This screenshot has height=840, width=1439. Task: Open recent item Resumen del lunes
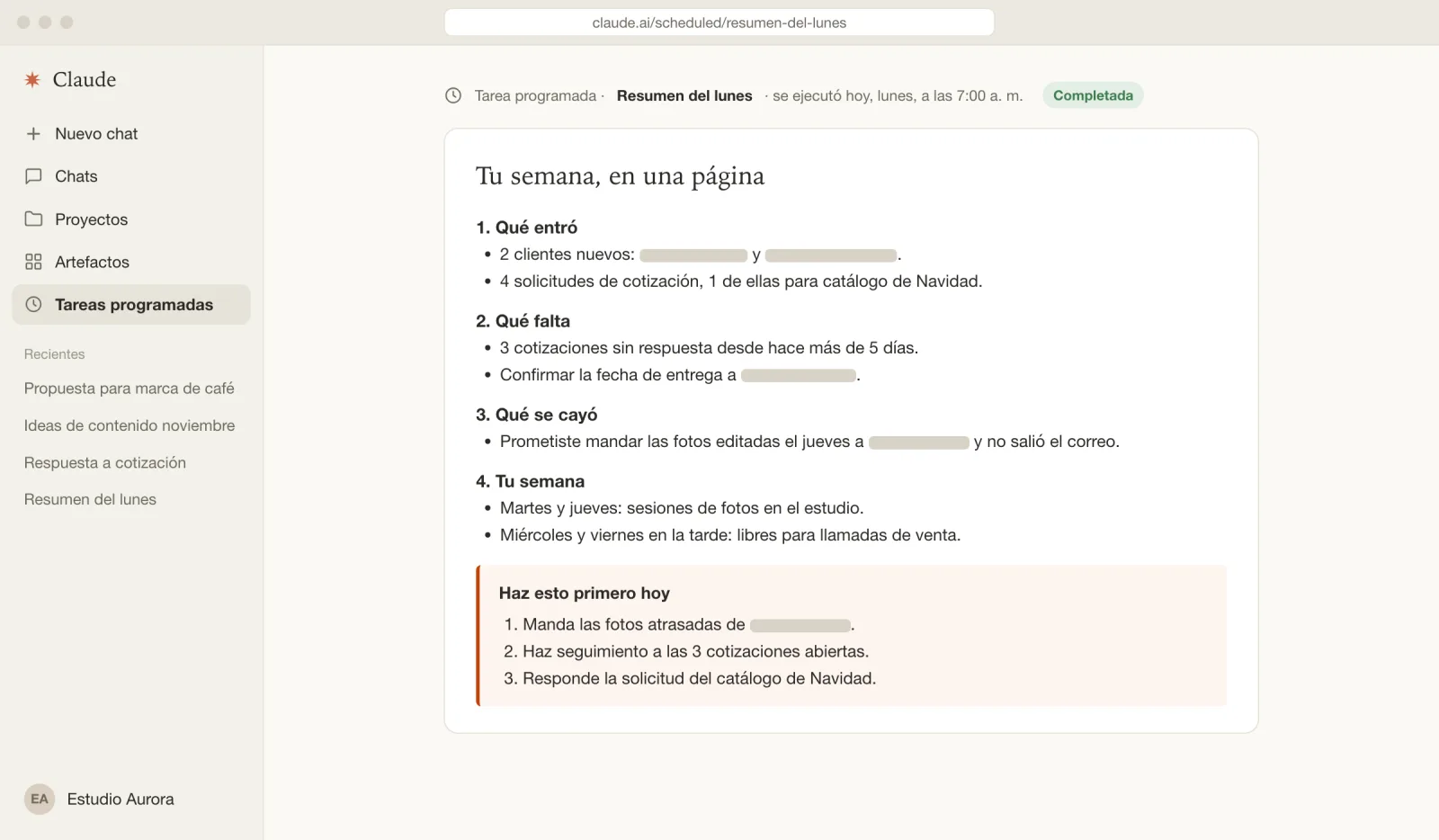(90, 499)
